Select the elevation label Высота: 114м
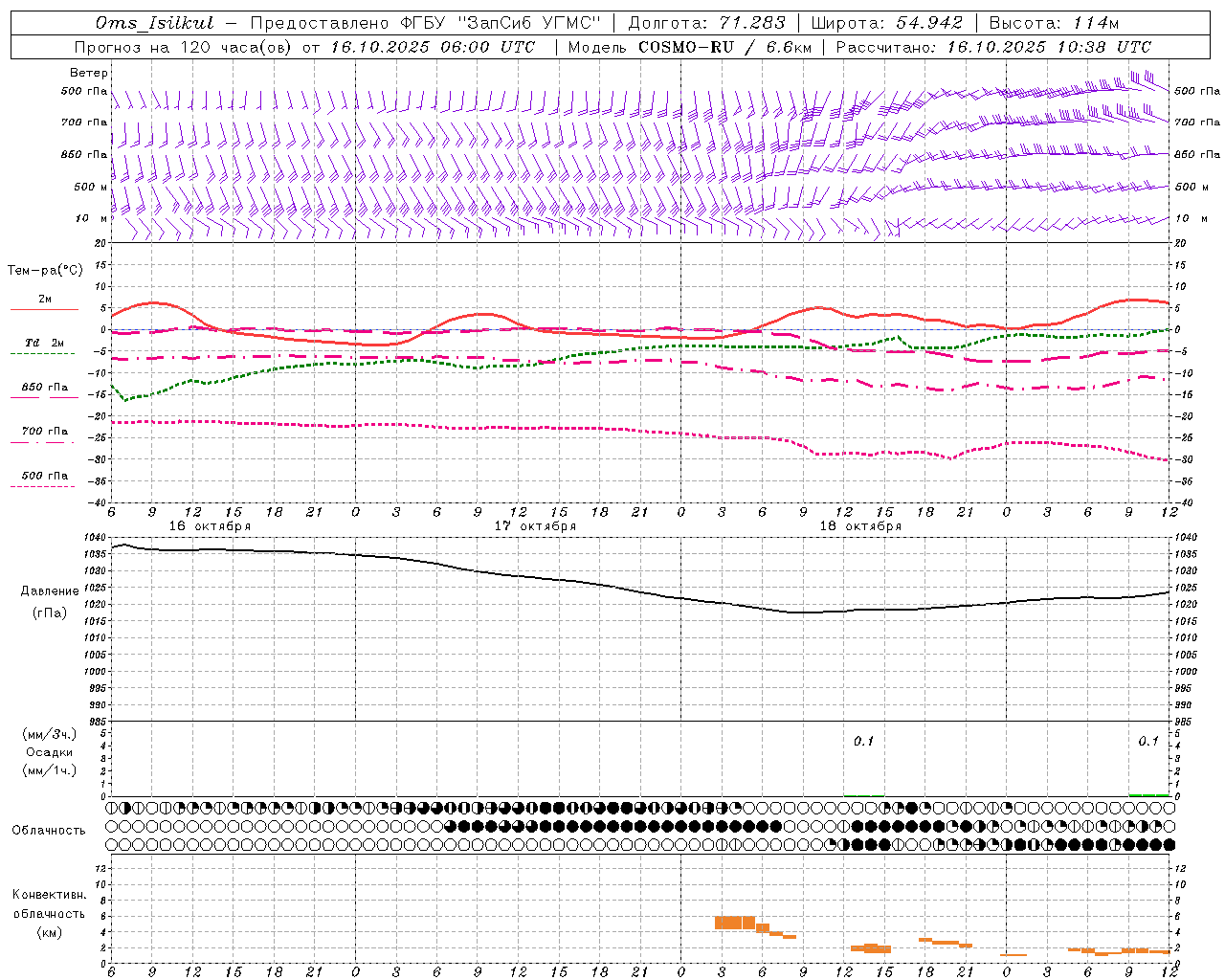Screen dimensions: 1225x980 [1054, 22]
